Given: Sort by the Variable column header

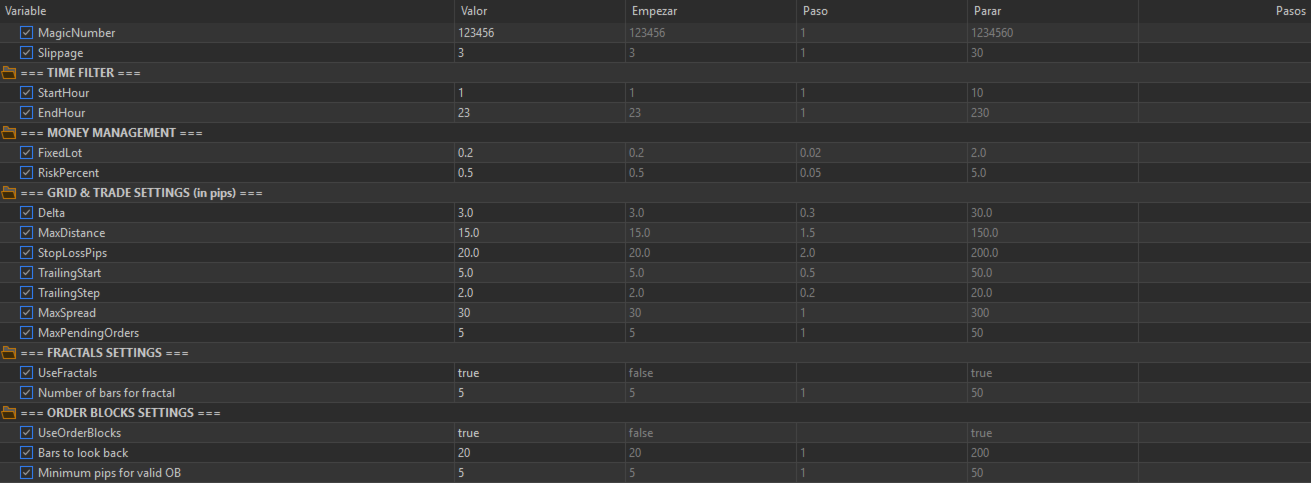Looking at the screenshot, I should 226,10.
